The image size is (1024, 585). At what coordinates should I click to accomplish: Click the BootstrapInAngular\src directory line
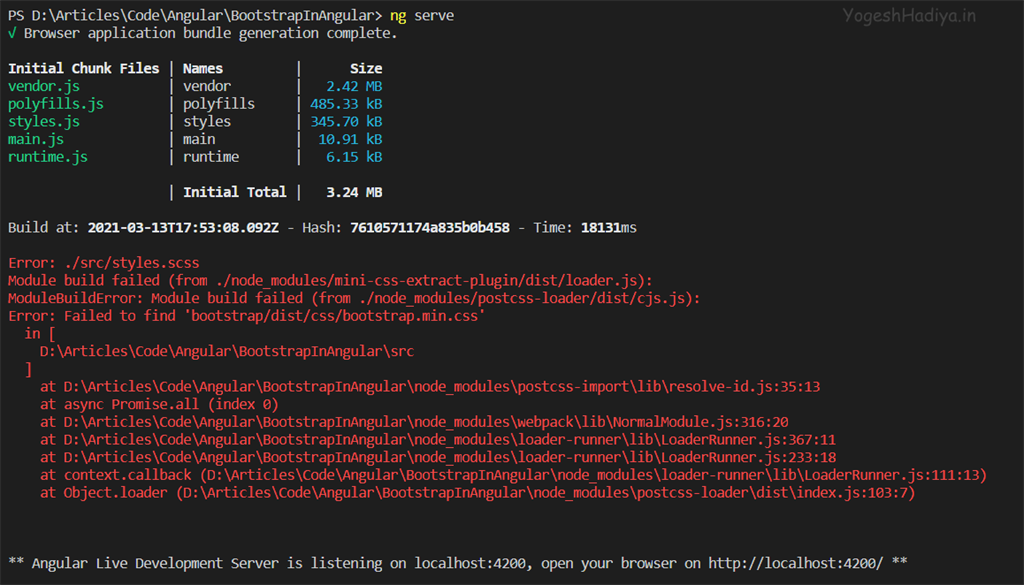click(227, 351)
